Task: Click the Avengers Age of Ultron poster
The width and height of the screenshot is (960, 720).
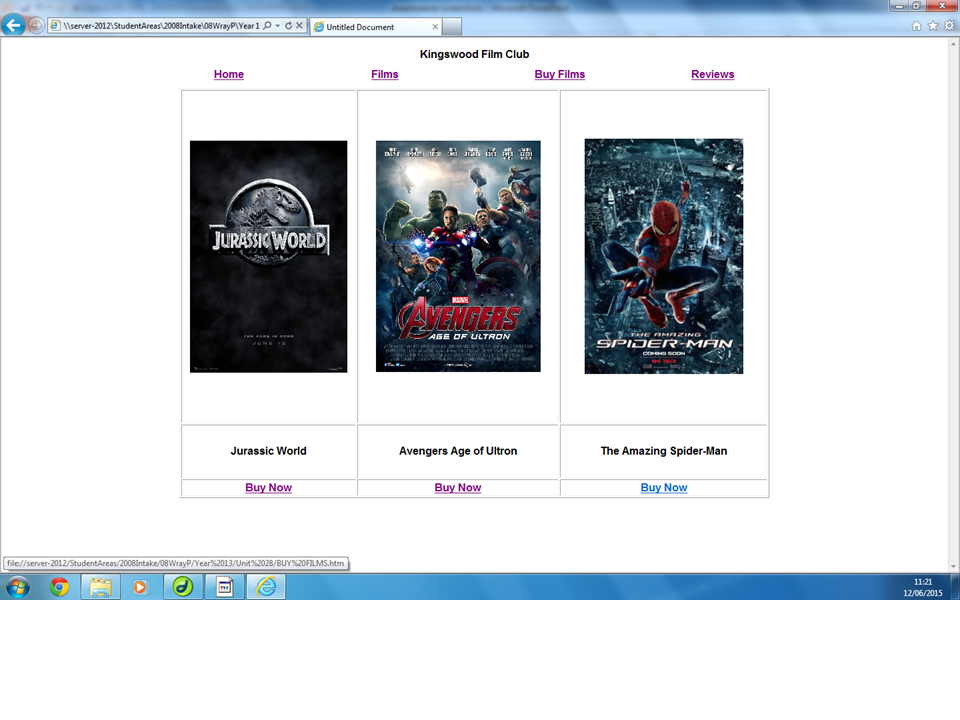Action: (458, 256)
